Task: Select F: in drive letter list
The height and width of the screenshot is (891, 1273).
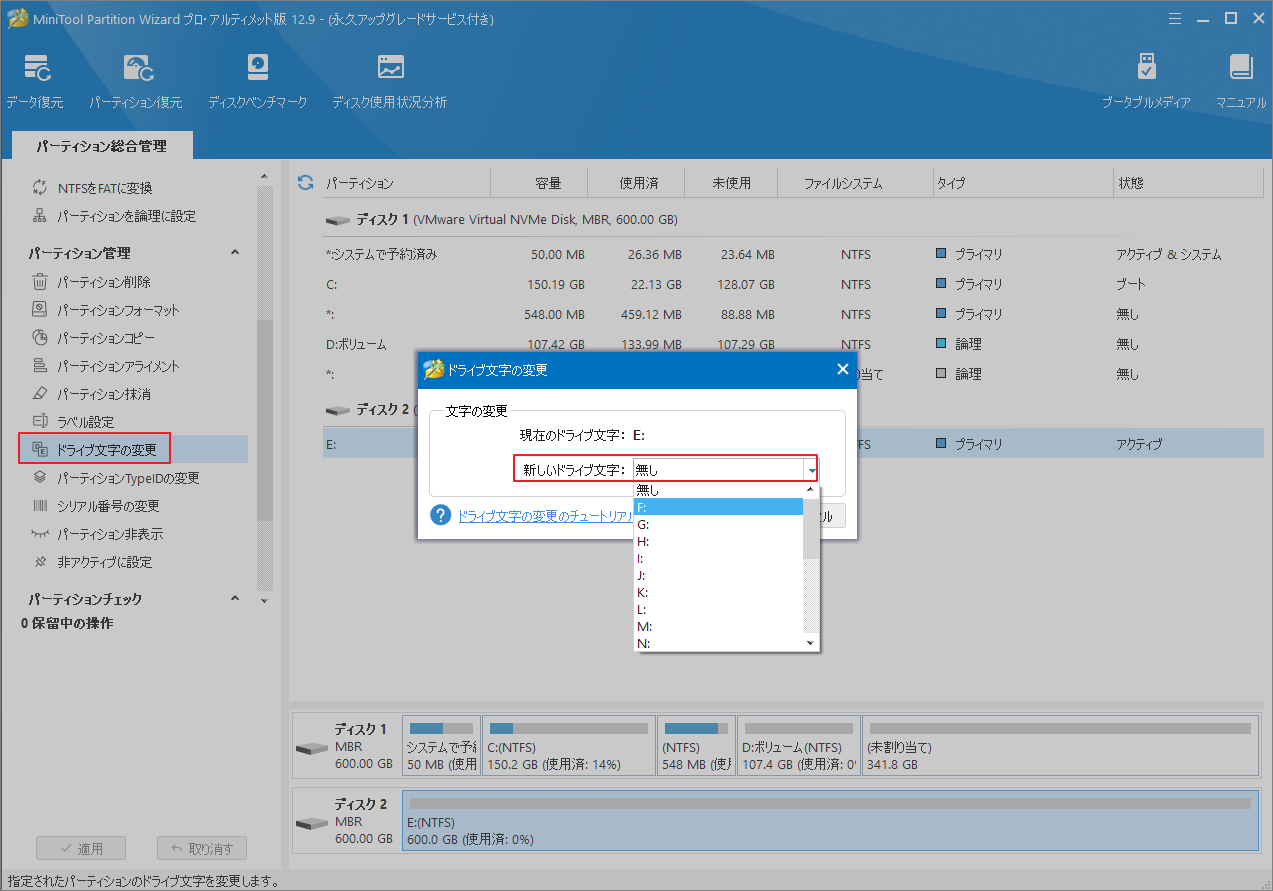Action: pos(718,507)
